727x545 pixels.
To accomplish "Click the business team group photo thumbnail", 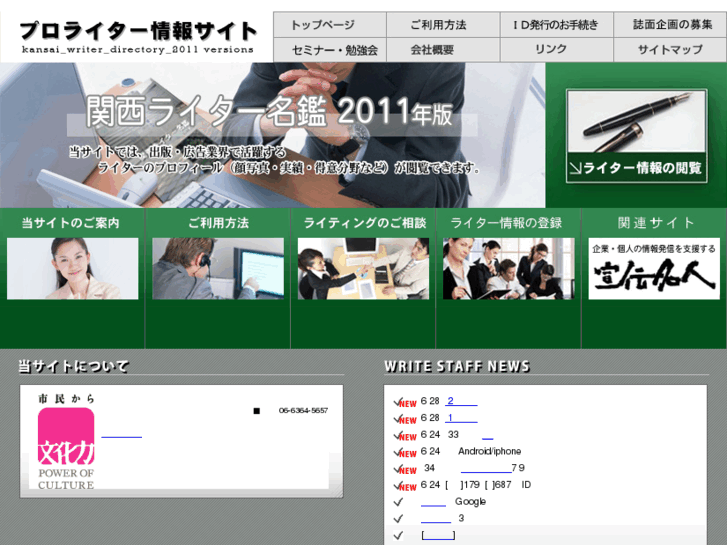I will click(509, 269).
